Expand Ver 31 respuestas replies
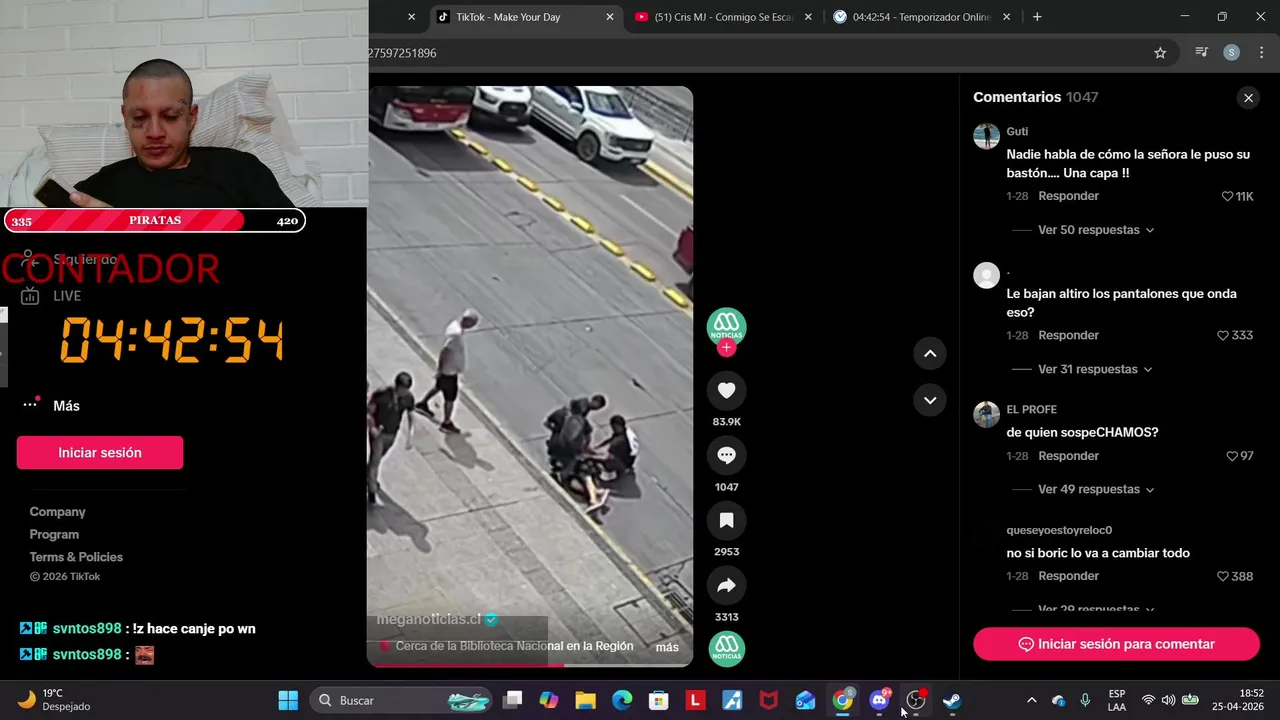This screenshot has width=1280, height=720. (1095, 369)
